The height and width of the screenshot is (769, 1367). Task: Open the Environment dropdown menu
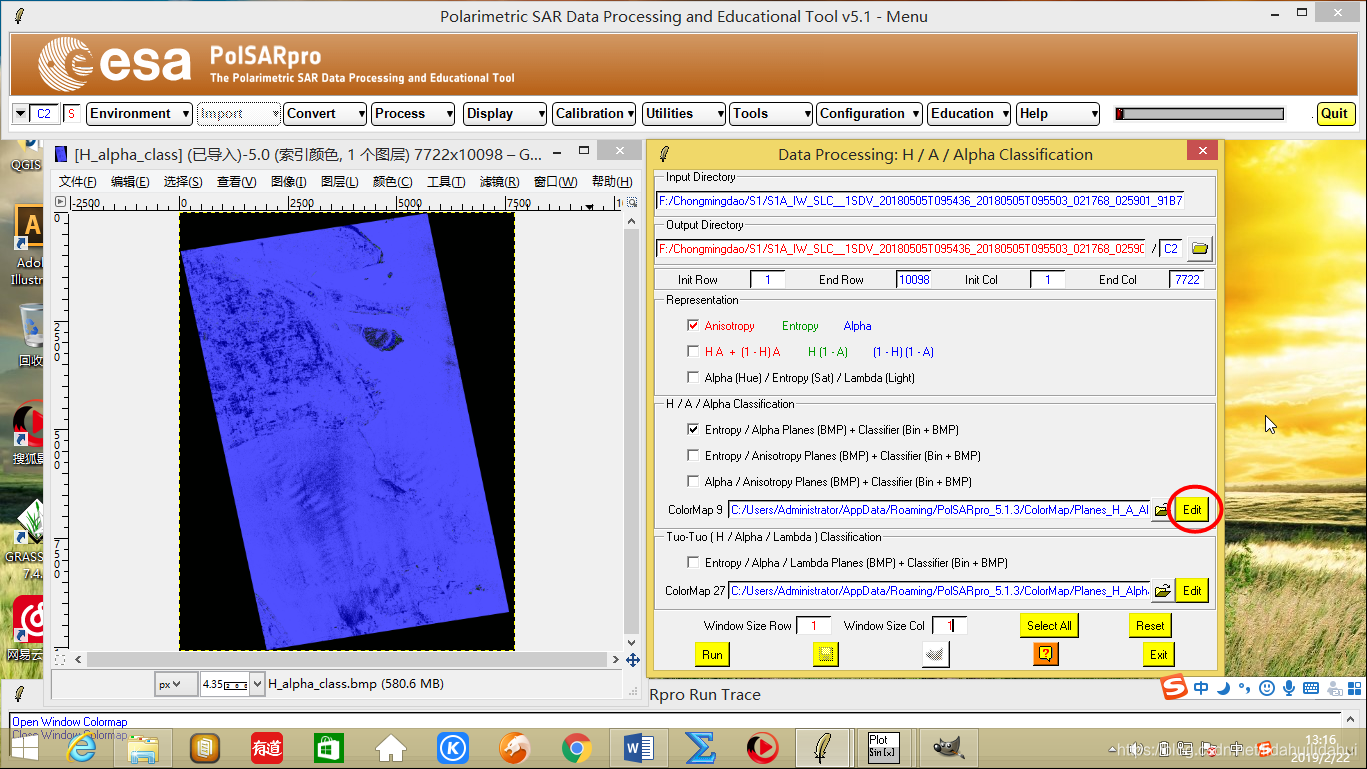point(139,114)
